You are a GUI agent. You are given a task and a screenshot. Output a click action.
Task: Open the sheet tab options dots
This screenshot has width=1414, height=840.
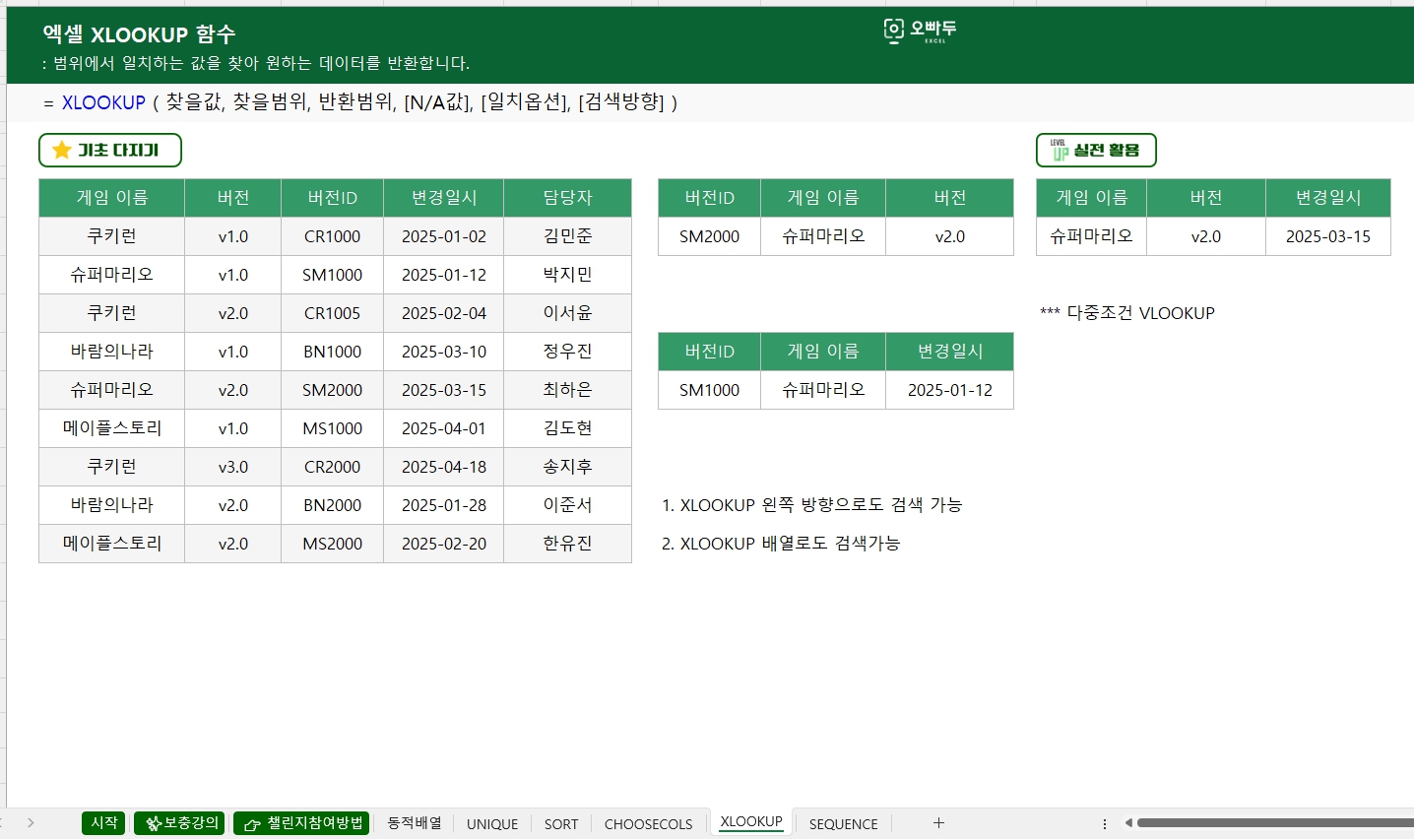pyautogui.click(x=1105, y=823)
